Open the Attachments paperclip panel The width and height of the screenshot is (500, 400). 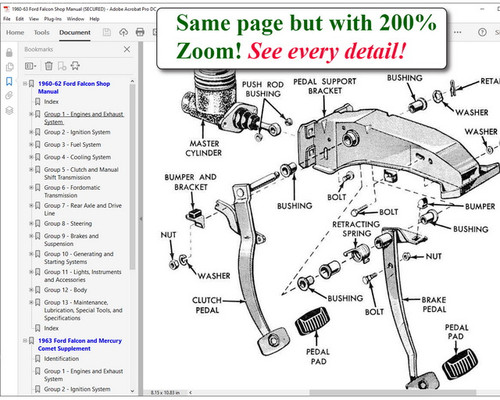9,96
